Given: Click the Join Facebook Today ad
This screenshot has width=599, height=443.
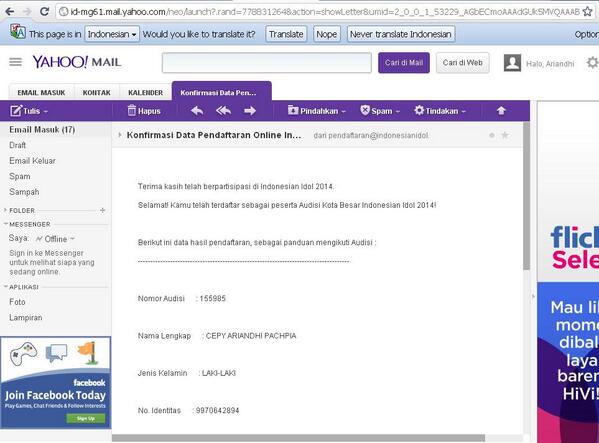Looking at the screenshot, I should tap(55, 383).
